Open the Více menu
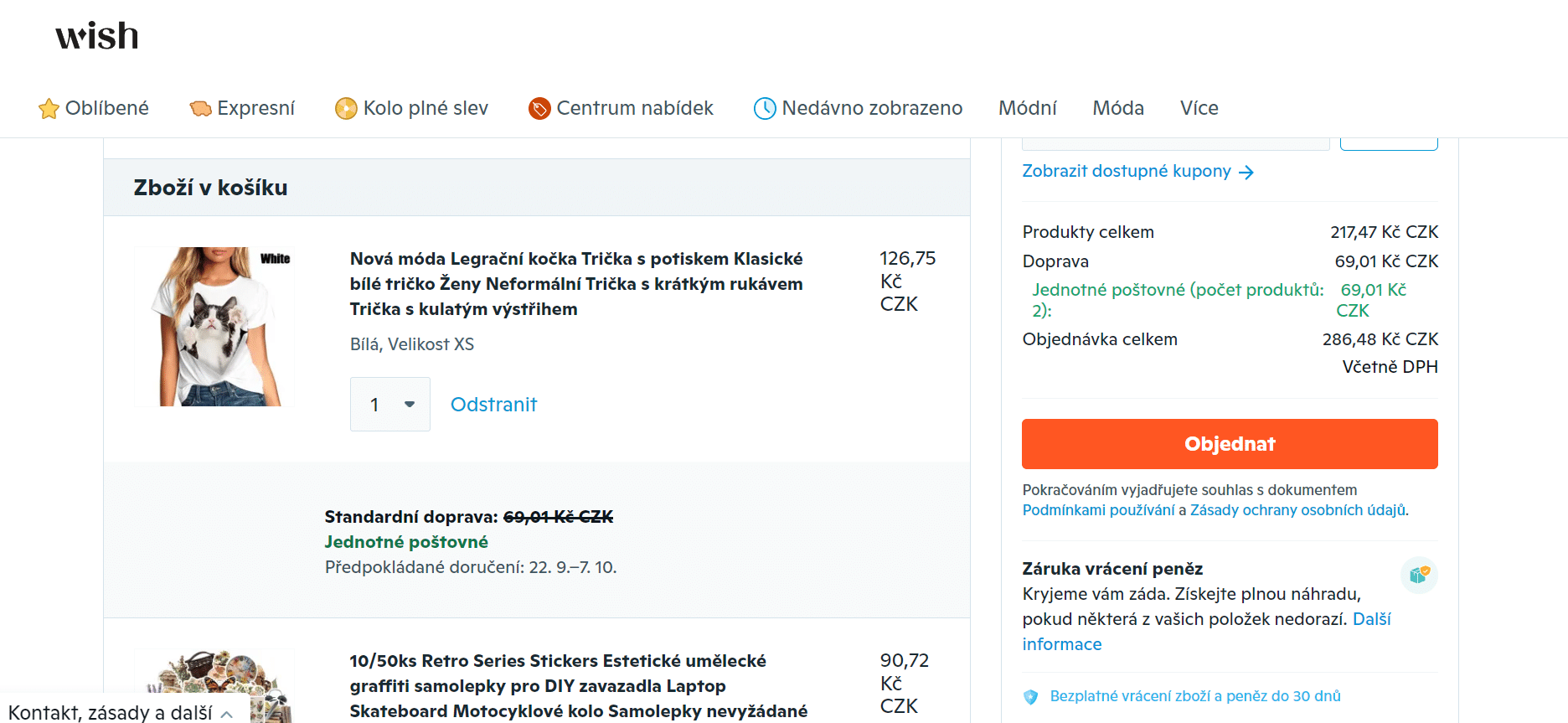This screenshot has height=723, width=1568. [x=1199, y=108]
